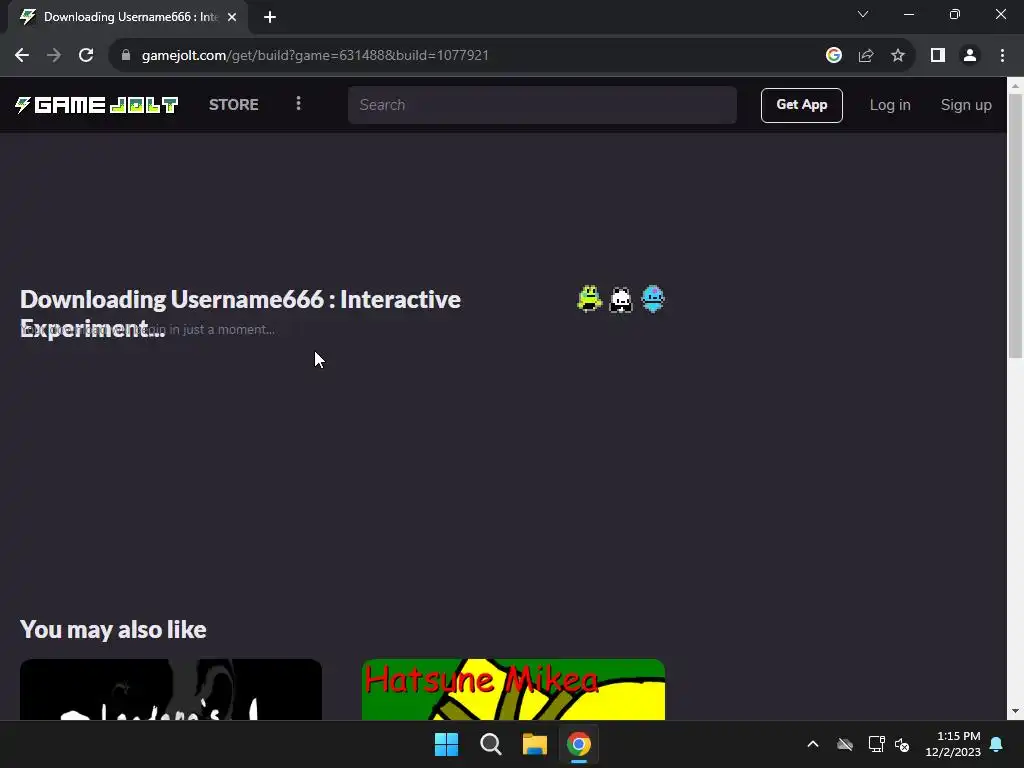Click the OneDrive cloud tray icon

pyautogui.click(x=845, y=744)
